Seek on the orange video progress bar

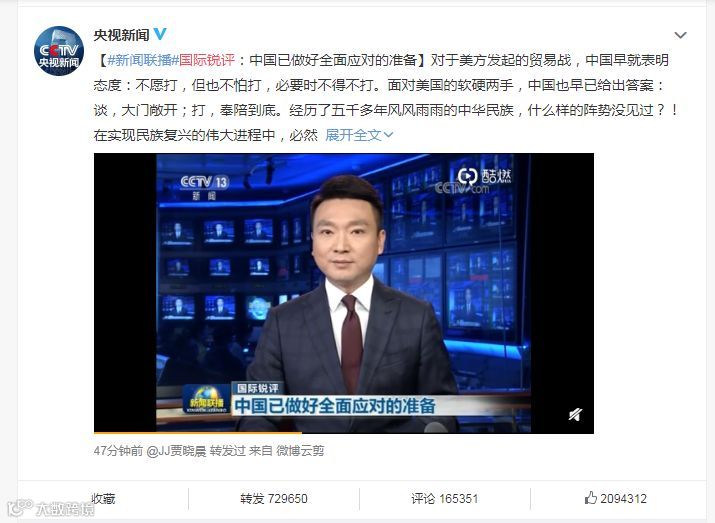344,432
